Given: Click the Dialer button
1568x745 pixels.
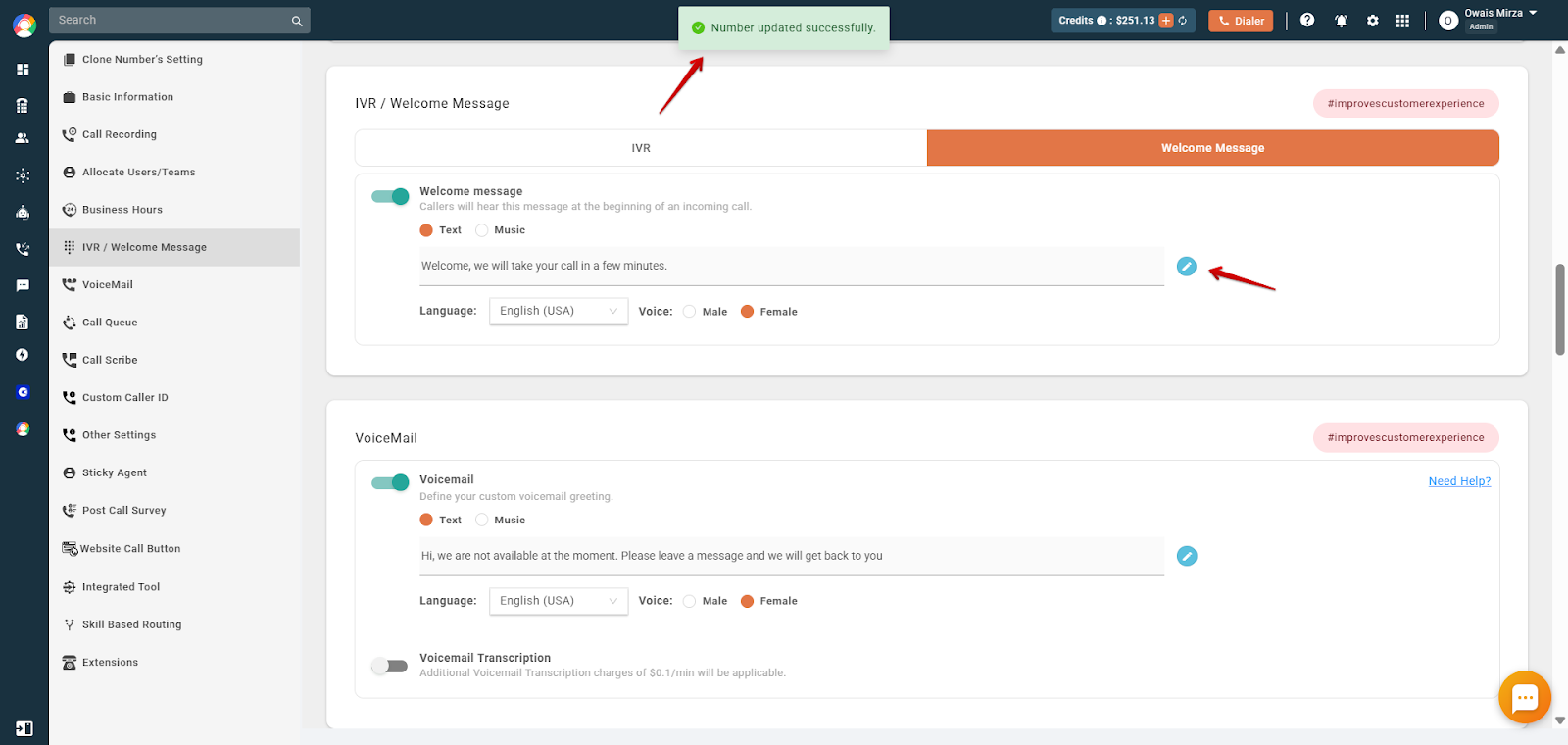Looking at the screenshot, I should (x=1241, y=21).
